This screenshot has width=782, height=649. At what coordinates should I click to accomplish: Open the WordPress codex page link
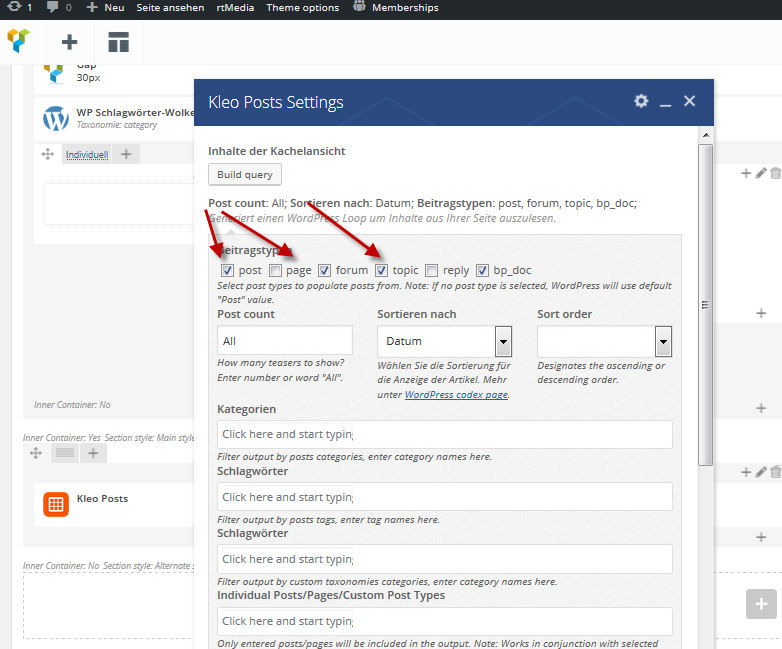point(456,395)
